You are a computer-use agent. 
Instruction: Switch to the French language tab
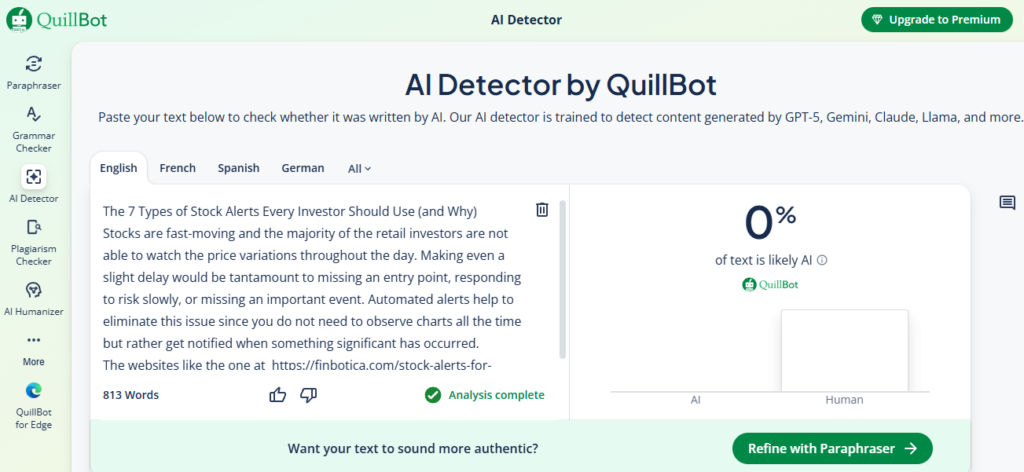point(177,168)
